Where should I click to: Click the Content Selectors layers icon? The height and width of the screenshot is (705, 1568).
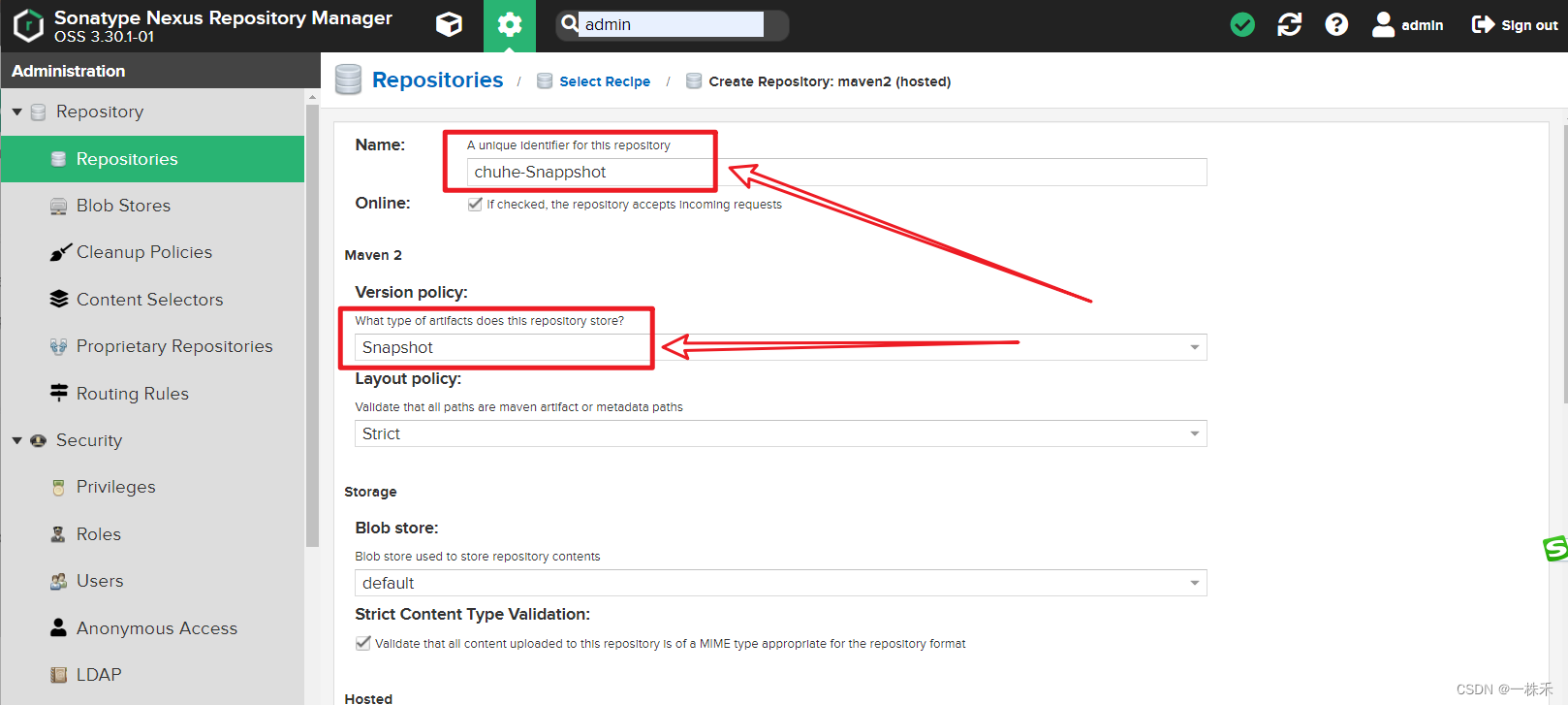click(x=59, y=299)
